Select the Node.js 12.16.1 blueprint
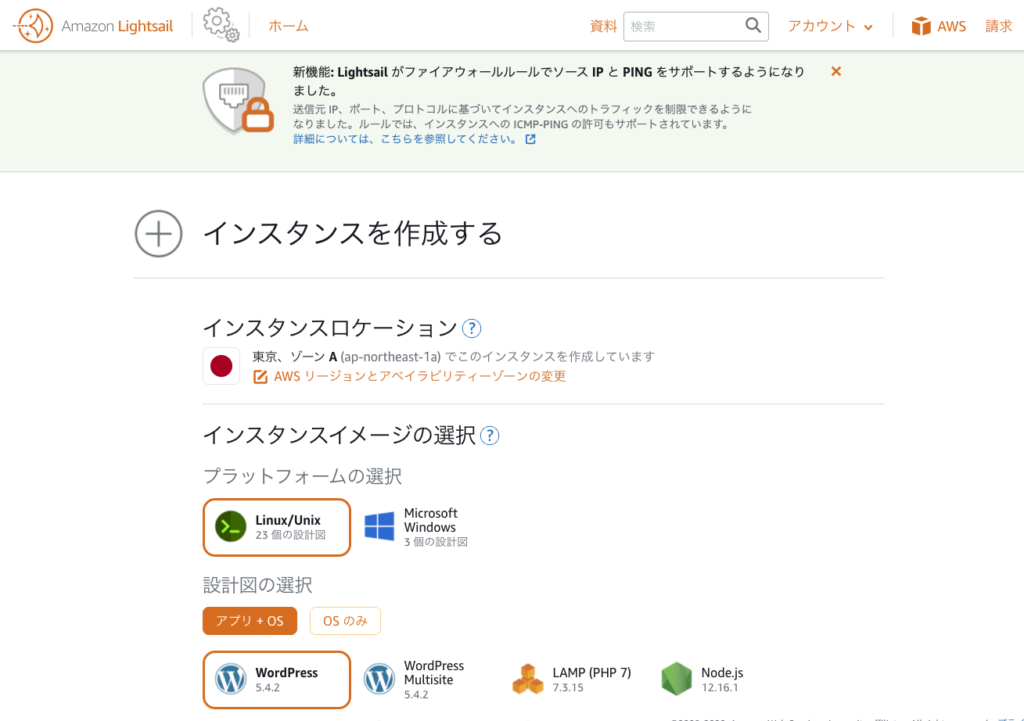The height and width of the screenshot is (721, 1024). 703,679
